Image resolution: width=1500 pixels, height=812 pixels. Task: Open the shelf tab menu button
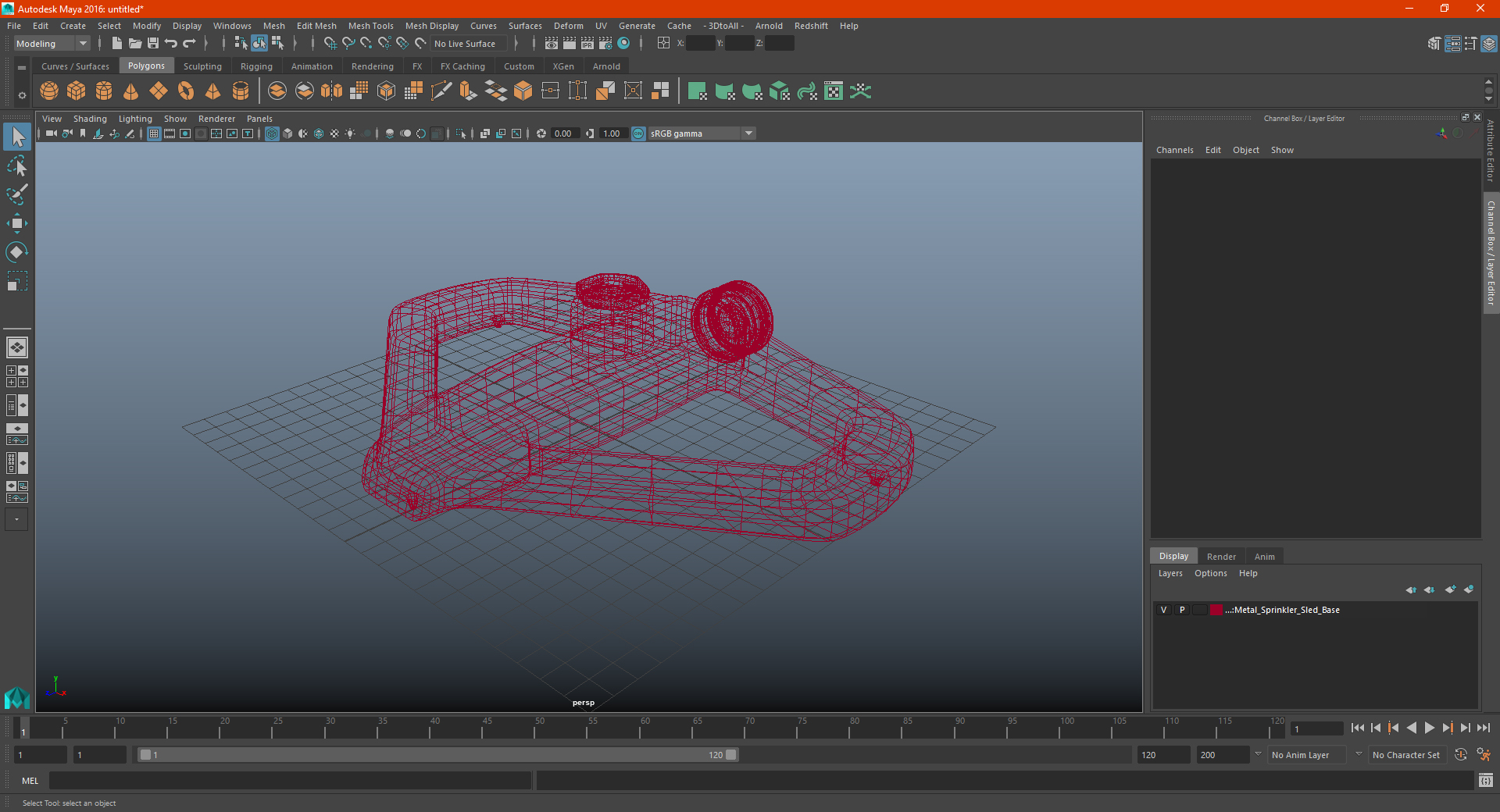coord(22,68)
